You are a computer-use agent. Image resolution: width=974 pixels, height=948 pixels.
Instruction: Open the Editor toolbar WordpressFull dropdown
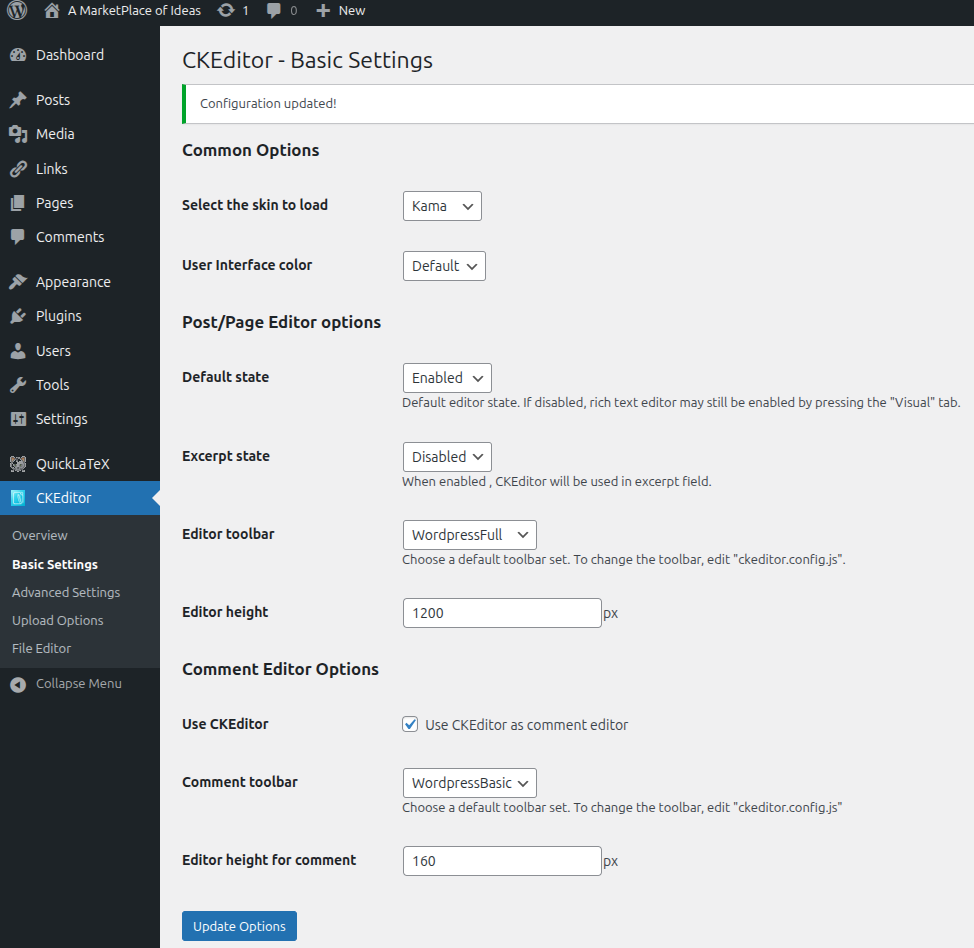(x=470, y=535)
